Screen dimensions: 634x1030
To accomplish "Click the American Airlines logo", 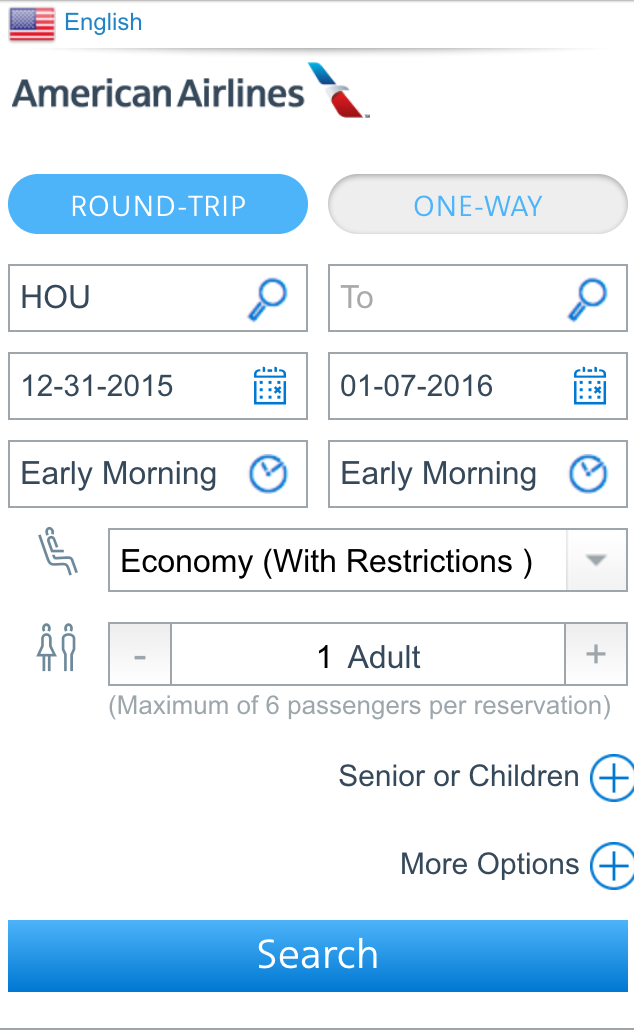I will (x=190, y=92).
